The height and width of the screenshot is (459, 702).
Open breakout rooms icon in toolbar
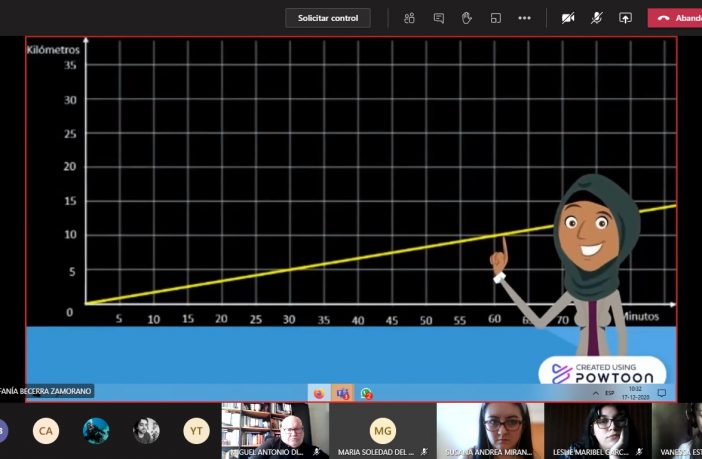pos(496,18)
